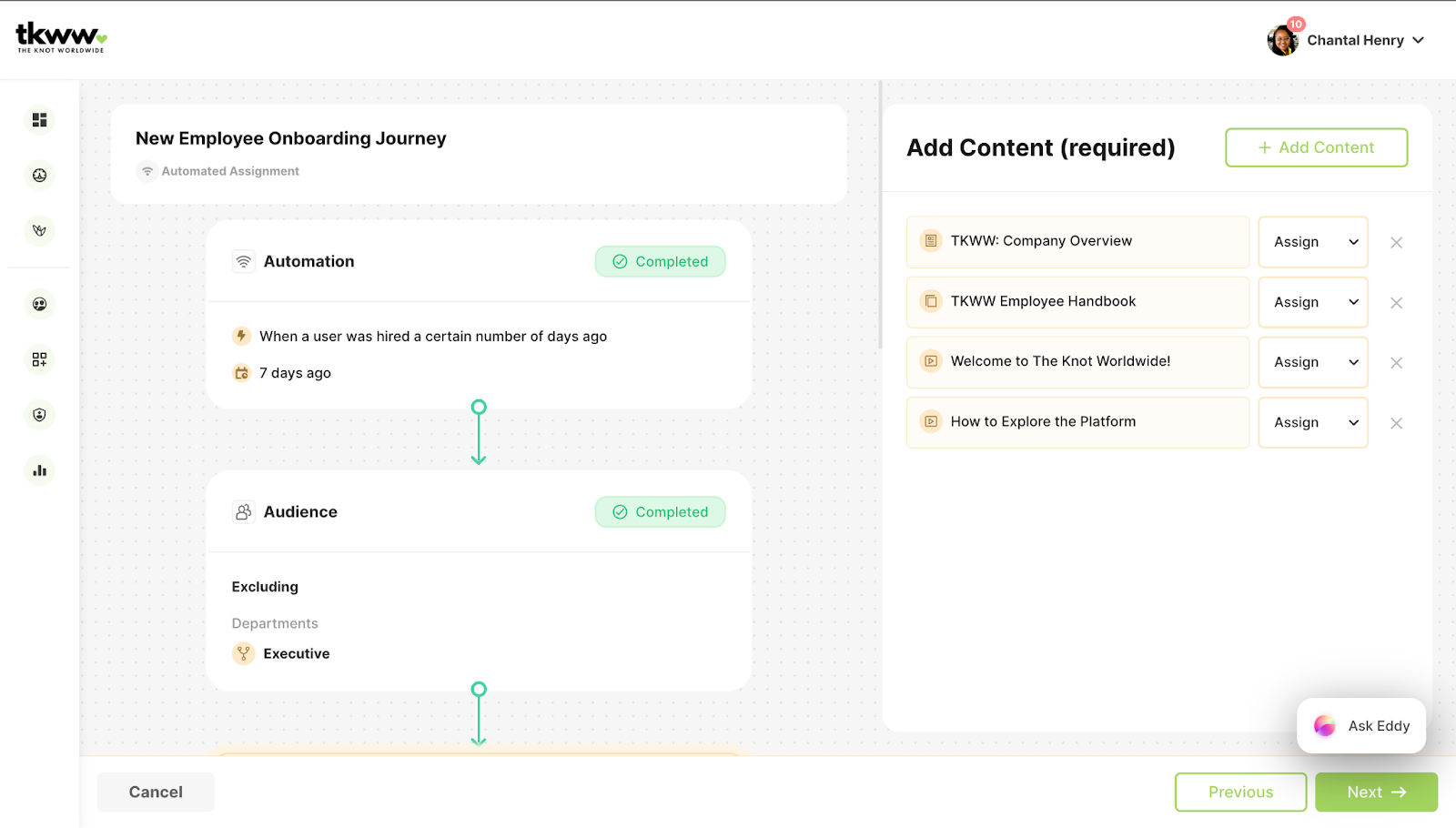The height and width of the screenshot is (828, 1456).
Task: Open the dashboard grid icon in sidebar
Action: point(39,119)
